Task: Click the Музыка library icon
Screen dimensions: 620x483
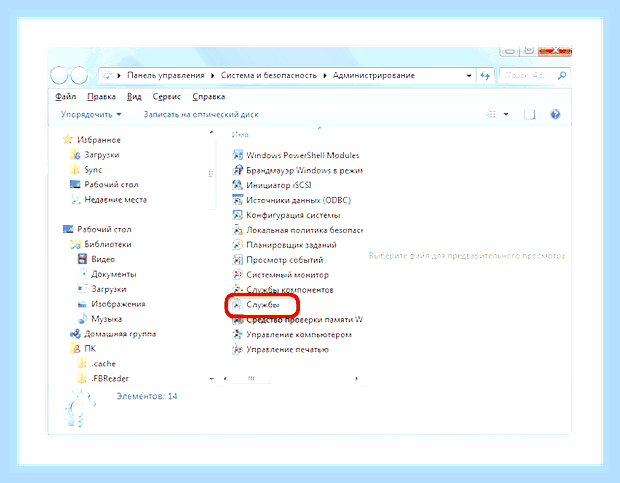Action: click(82, 319)
